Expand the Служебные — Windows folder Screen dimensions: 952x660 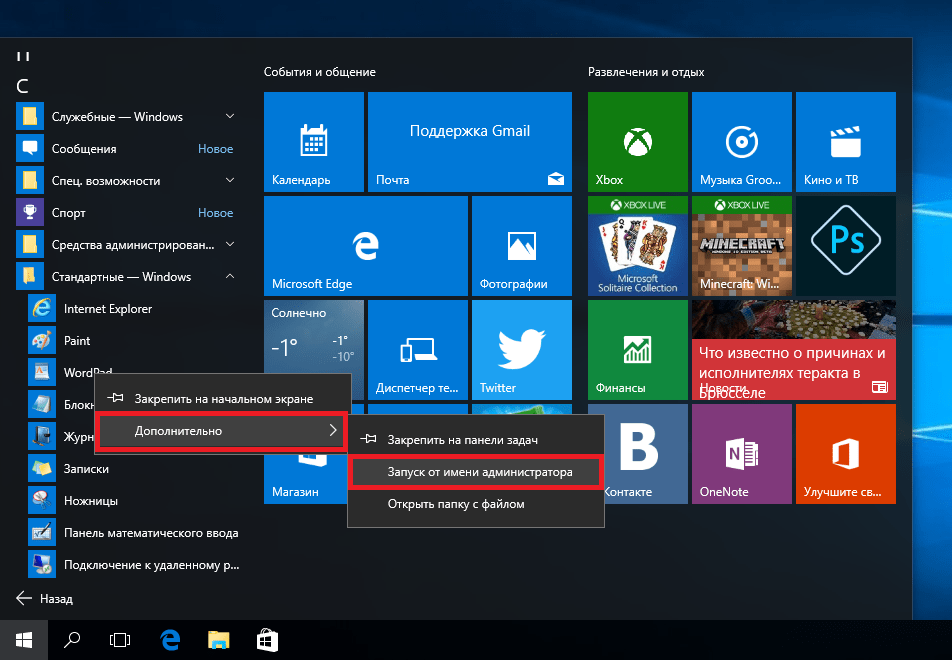pos(230,117)
